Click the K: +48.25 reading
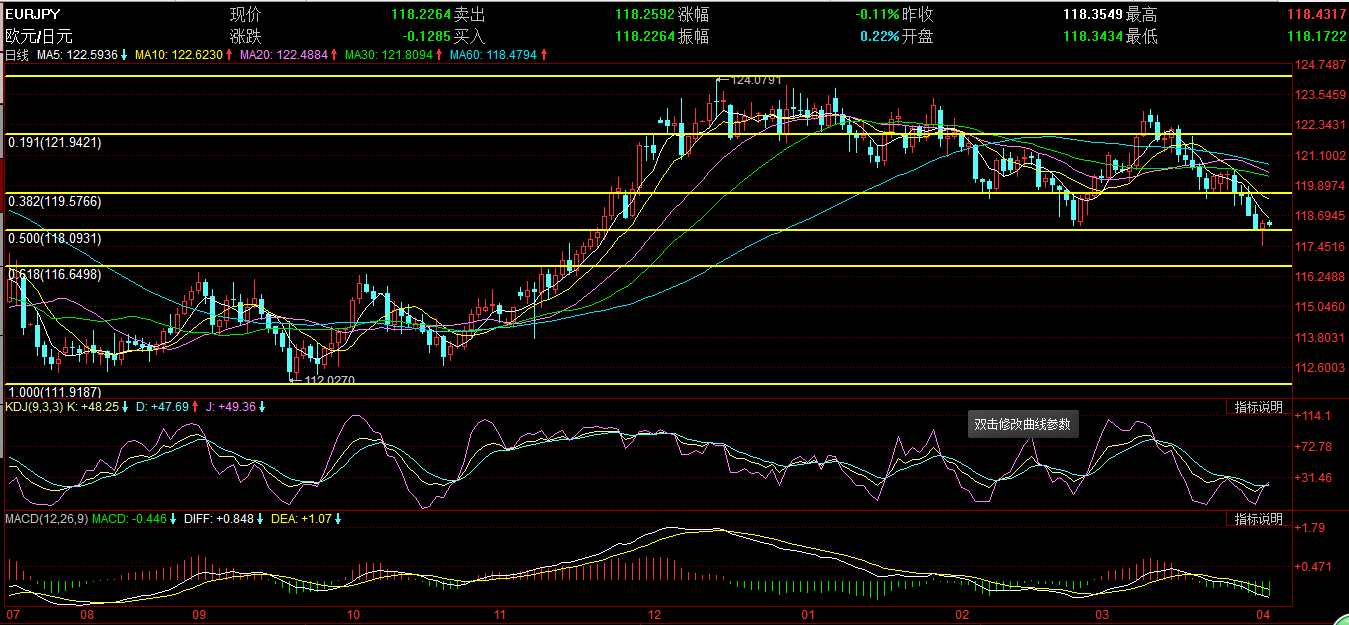1349x625 pixels. tap(93, 407)
